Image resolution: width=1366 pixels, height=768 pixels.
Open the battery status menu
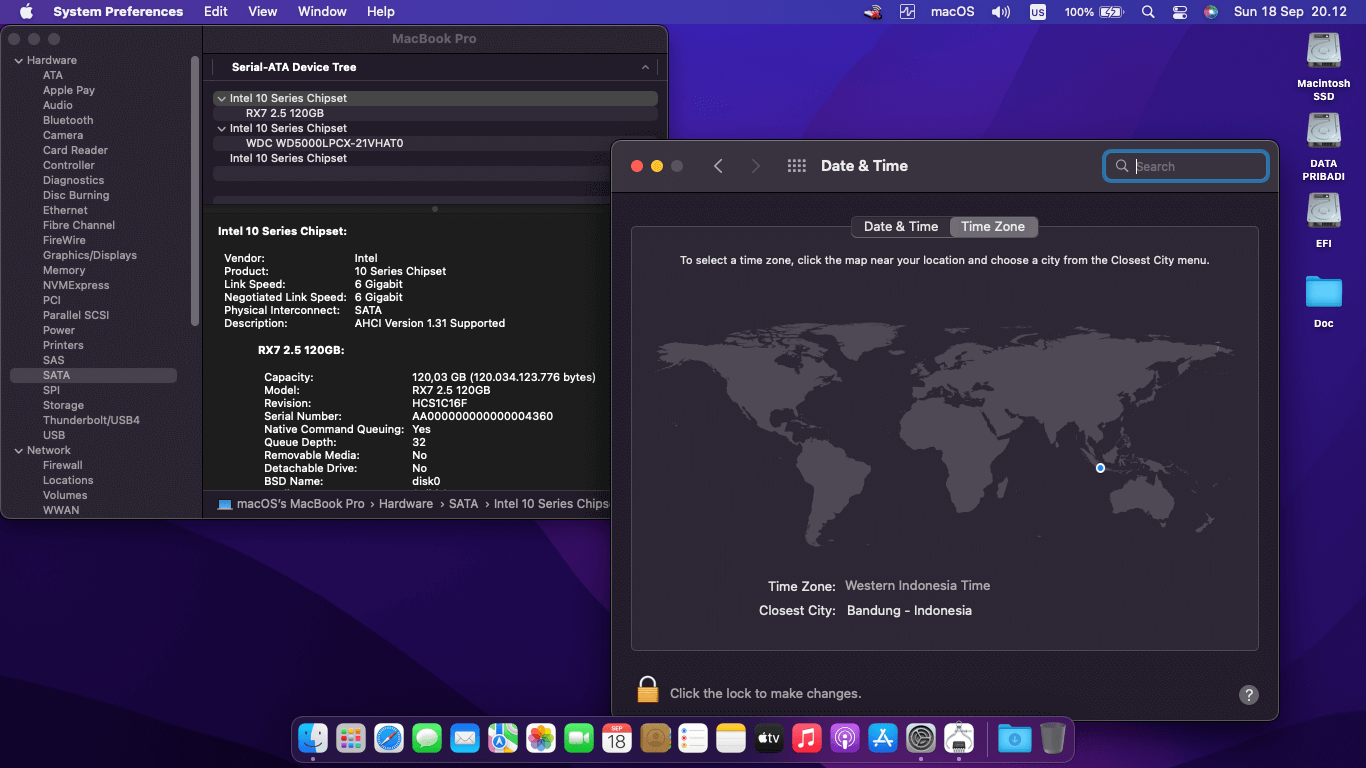[1094, 12]
